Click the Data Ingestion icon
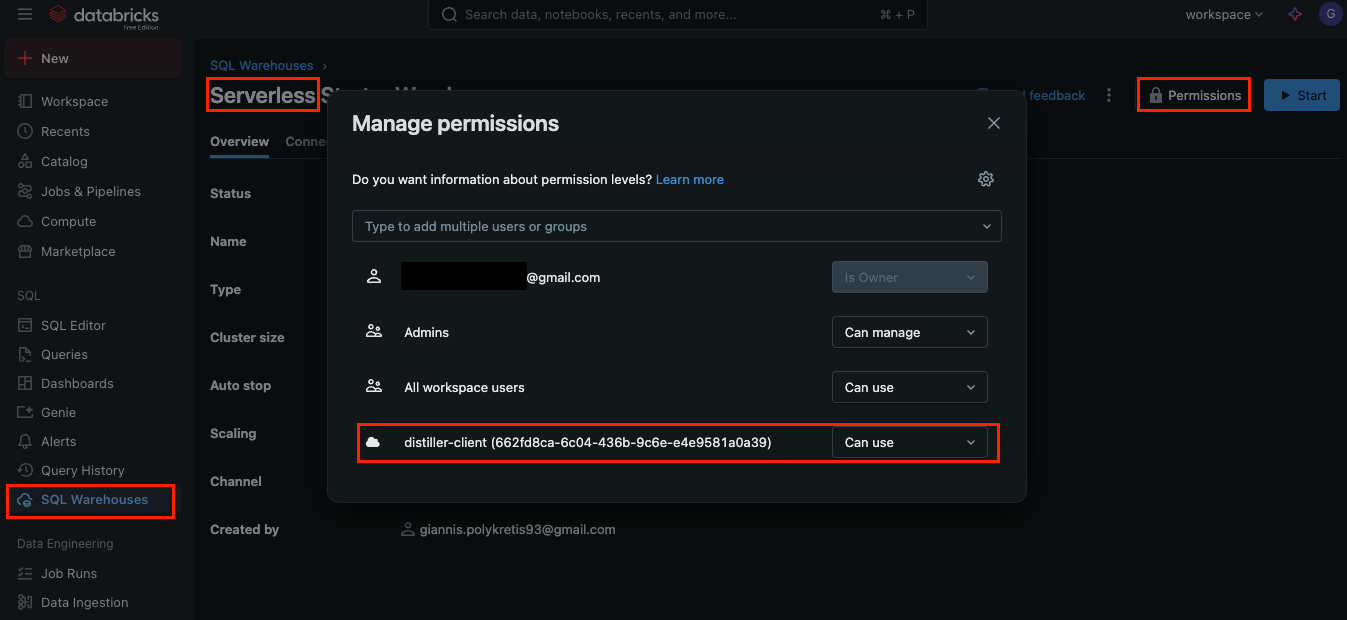1347x620 pixels. pyautogui.click(x=26, y=602)
